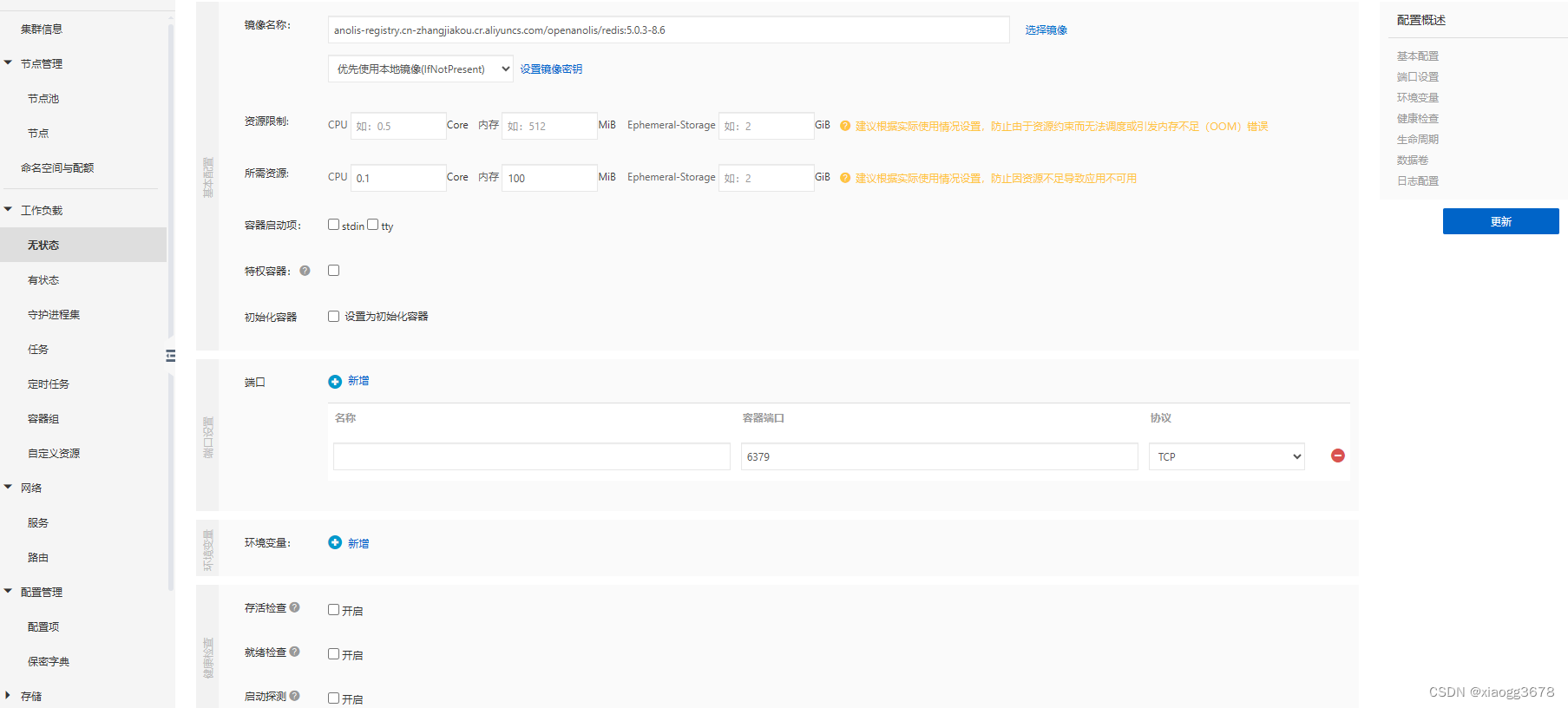Focus the 所需资源 CPU field showing 0.1
The width and height of the screenshot is (1568, 708).
(398, 178)
